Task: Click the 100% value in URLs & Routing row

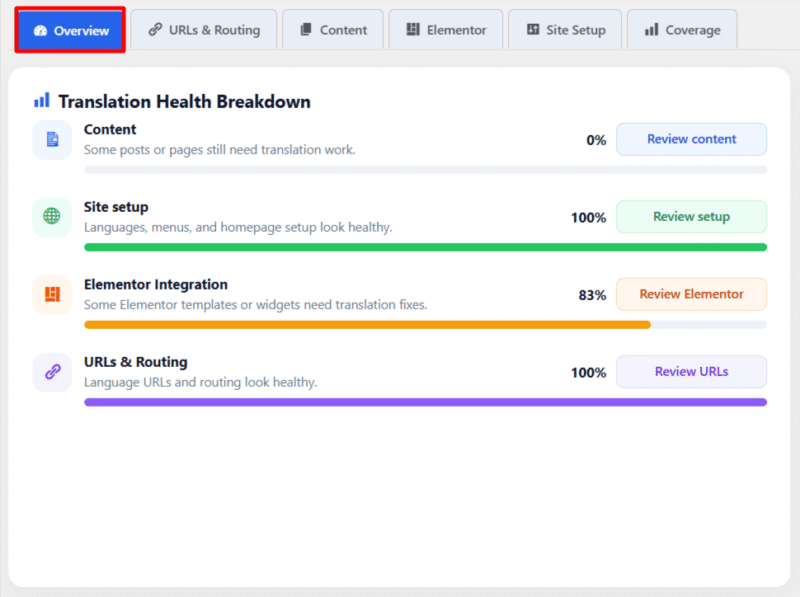Action: click(x=589, y=373)
